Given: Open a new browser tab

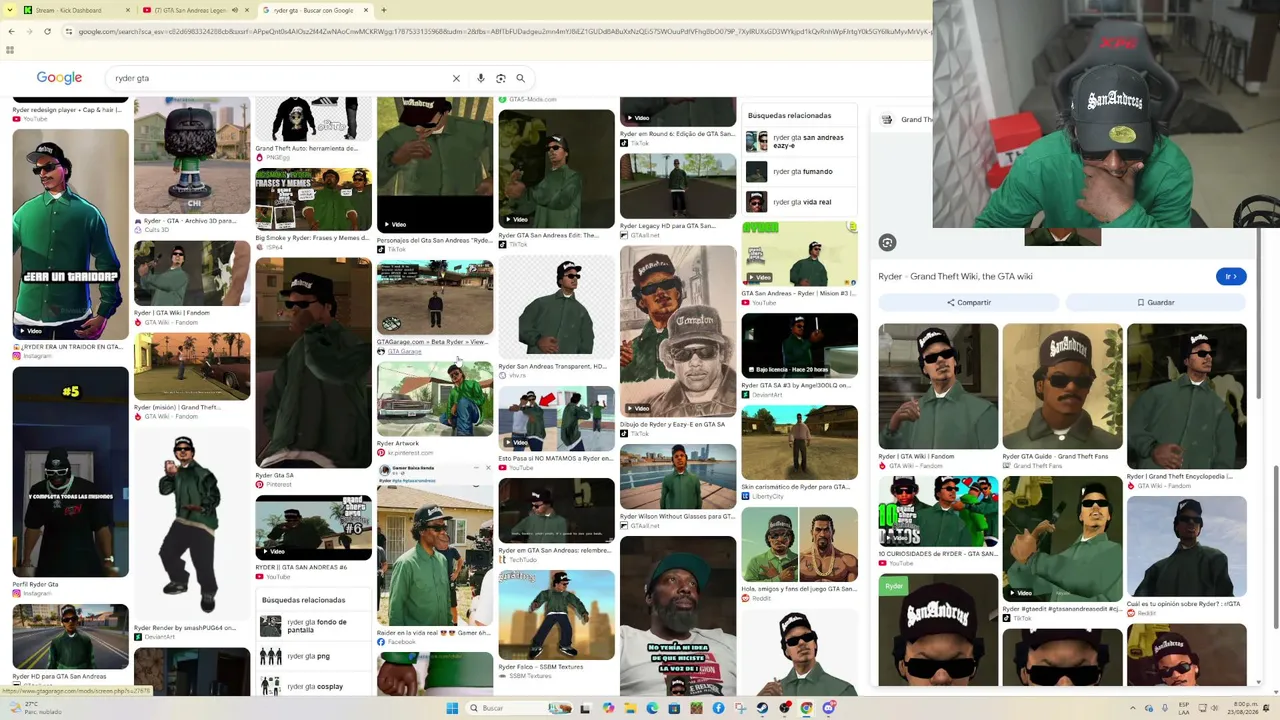Looking at the screenshot, I should point(384,10).
